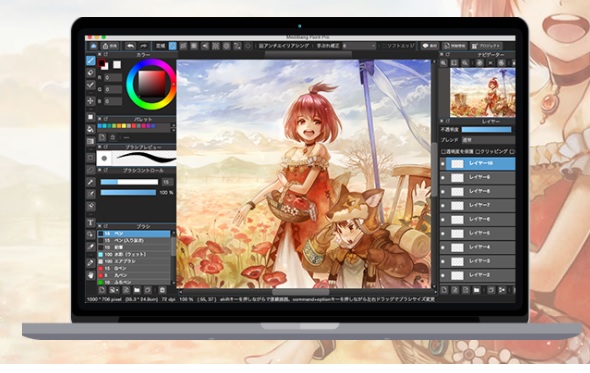The height and width of the screenshot is (373, 590).
Task: Hide レイヤー9 using its visibility dot
Action: pyautogui.click(x=443, y=178)
